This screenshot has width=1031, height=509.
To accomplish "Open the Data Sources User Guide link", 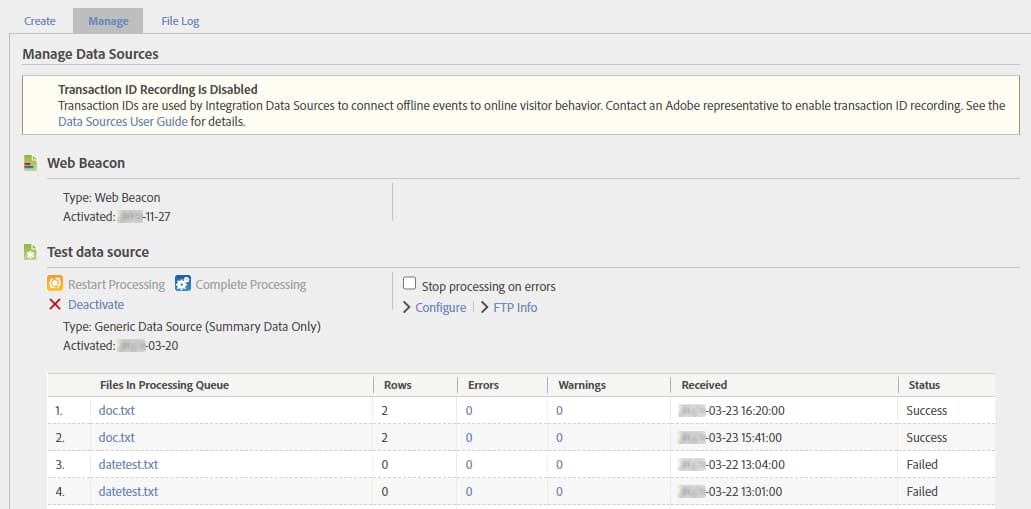I will [123, 122].
